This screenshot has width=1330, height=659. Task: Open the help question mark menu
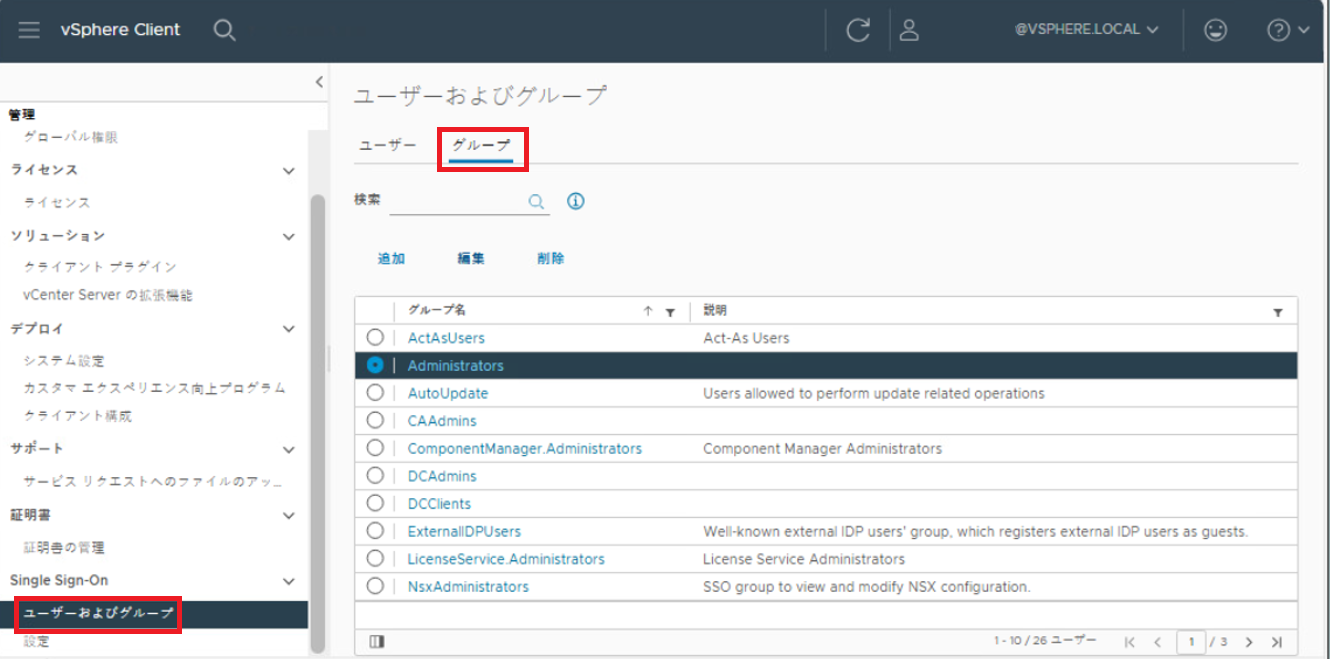pyautogui.click(x=1288, y=30)
